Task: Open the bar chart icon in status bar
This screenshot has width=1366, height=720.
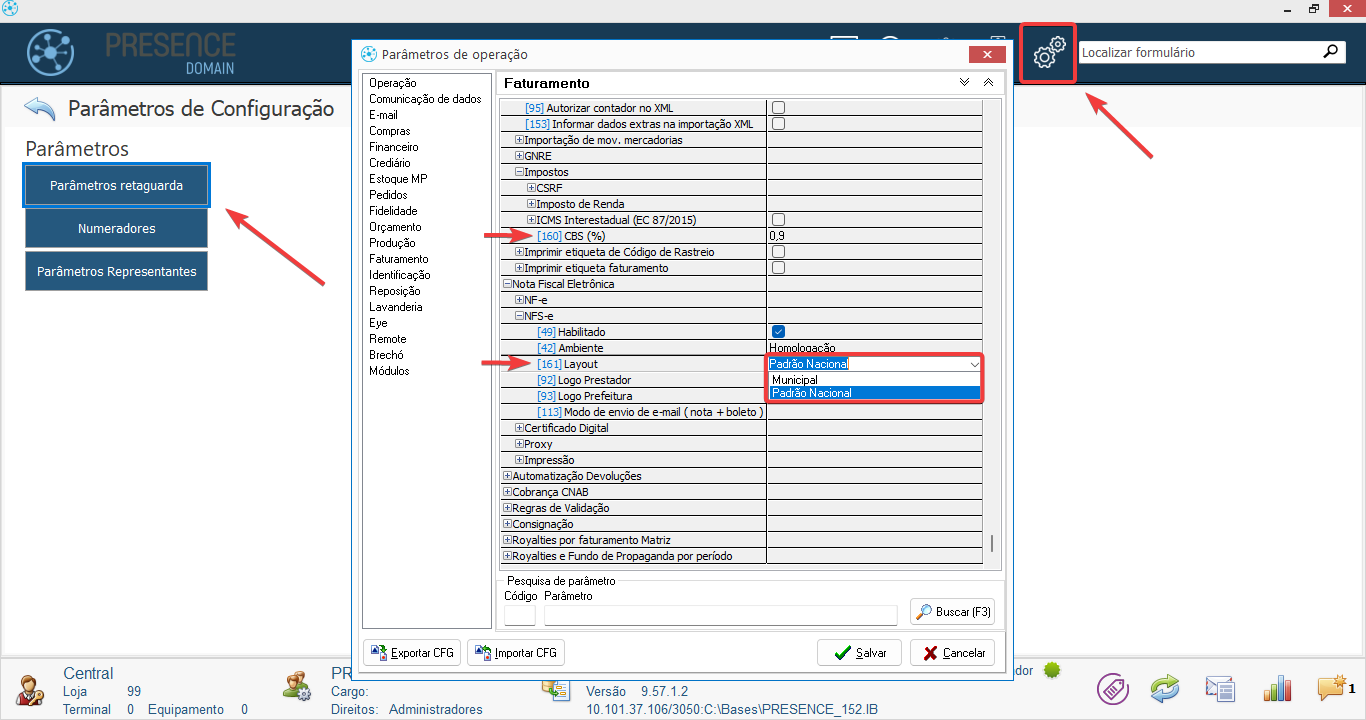Action: coord(1277,688)
